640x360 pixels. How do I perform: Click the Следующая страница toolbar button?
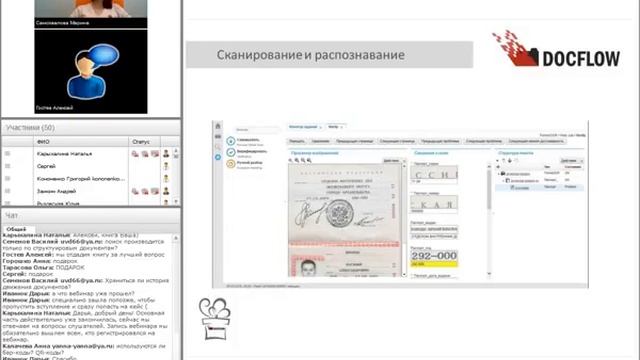tap(397, 141)
